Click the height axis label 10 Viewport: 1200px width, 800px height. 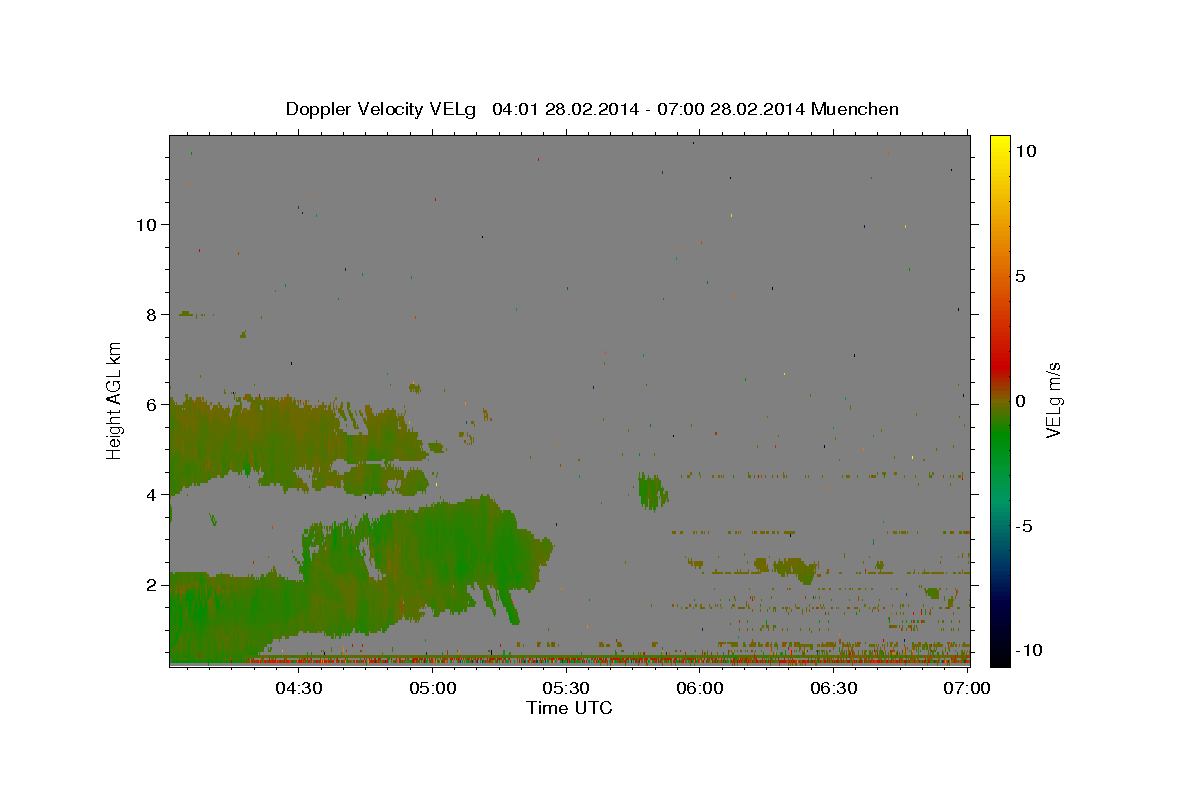pyautogui.click(x=148, y=224)
